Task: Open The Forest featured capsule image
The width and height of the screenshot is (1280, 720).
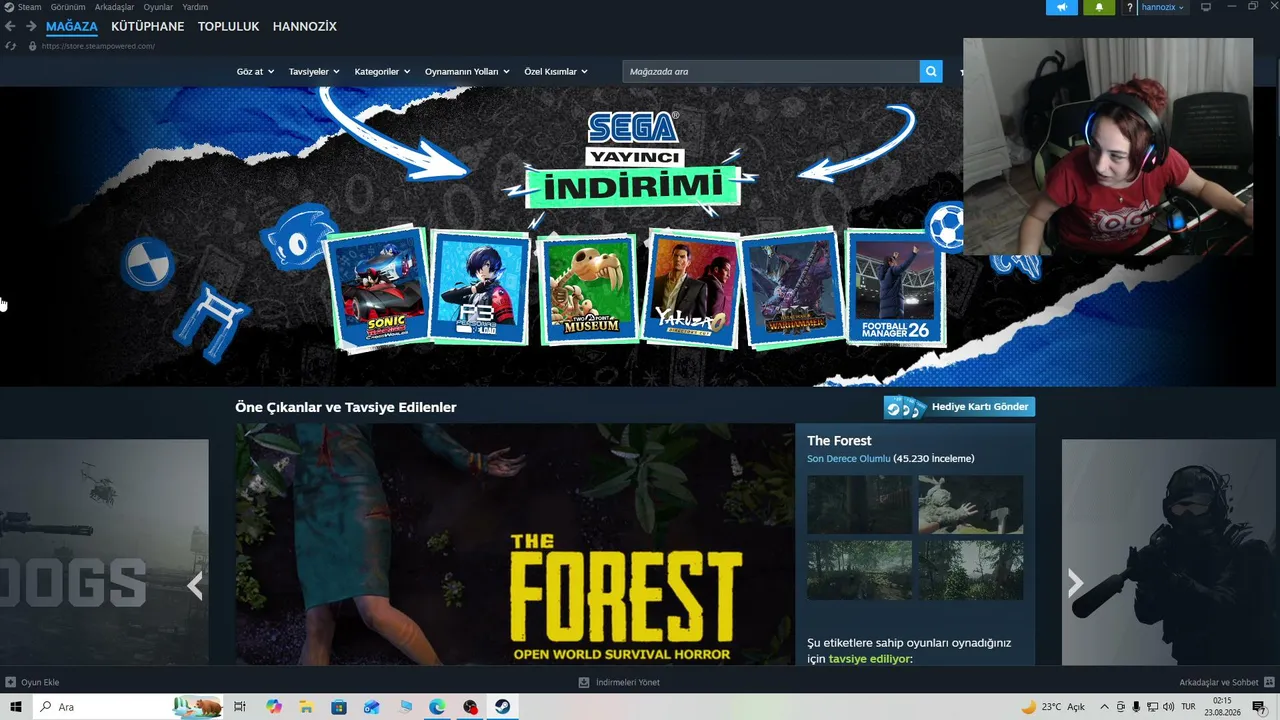Action: pyautogui.click(x=515, y=544)
